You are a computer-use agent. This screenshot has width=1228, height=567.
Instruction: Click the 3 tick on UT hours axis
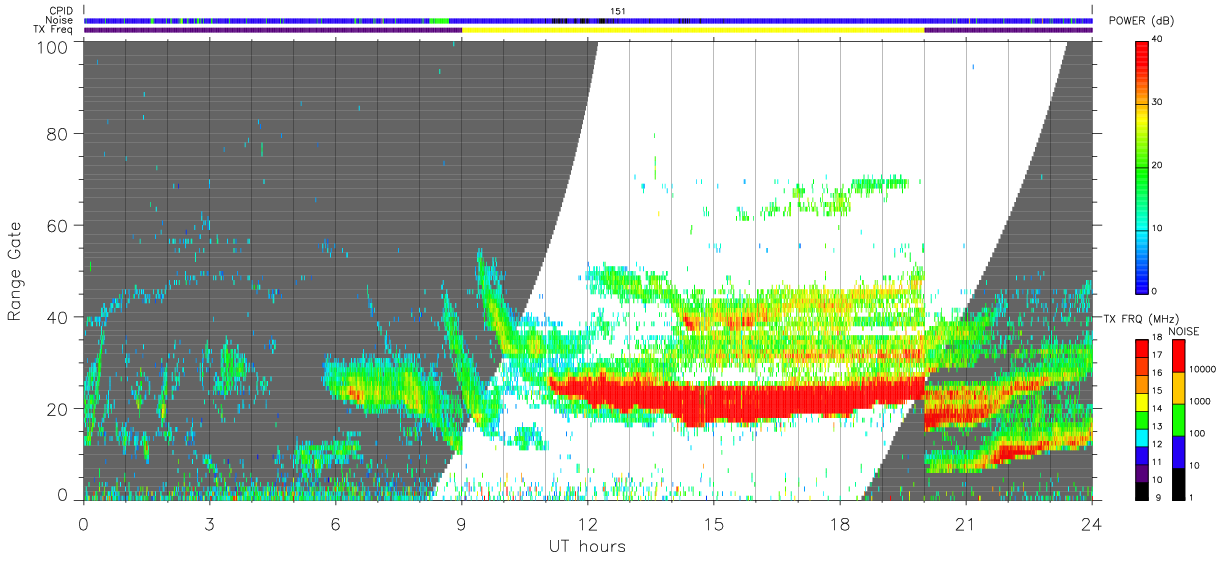[x=209, y=524]
